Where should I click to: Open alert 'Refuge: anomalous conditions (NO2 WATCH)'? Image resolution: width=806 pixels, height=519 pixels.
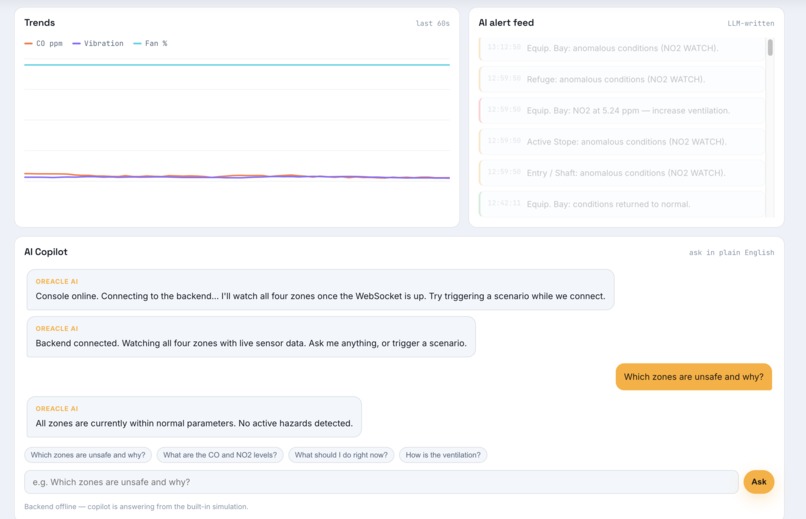621,79
